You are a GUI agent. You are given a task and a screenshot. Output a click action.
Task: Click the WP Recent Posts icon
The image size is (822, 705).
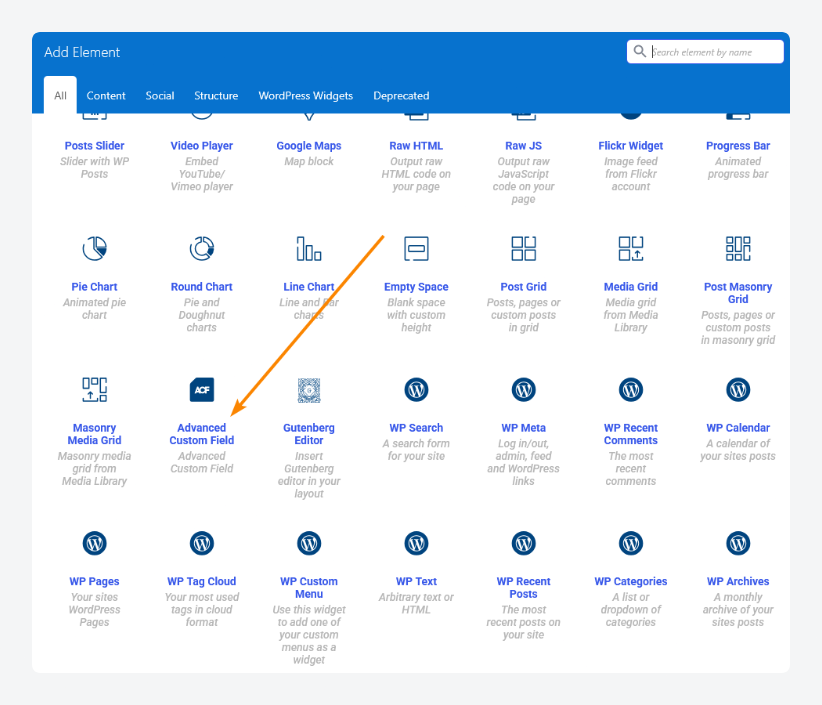[524, 543]
